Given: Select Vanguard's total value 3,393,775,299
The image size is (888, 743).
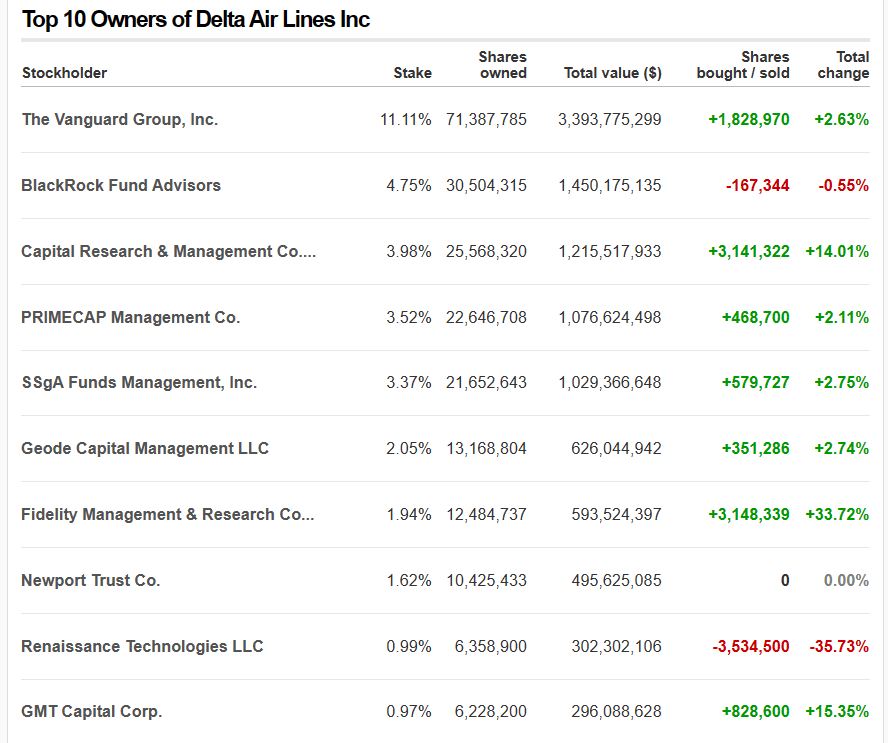Looking at the screenshot, I should coord(609,119).
